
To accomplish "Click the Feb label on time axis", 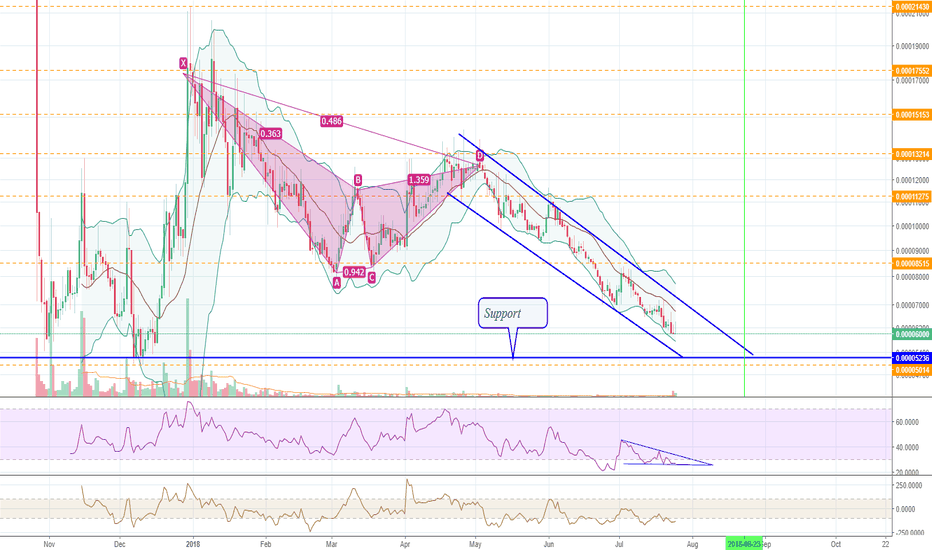I will click(x=266, y=543).
